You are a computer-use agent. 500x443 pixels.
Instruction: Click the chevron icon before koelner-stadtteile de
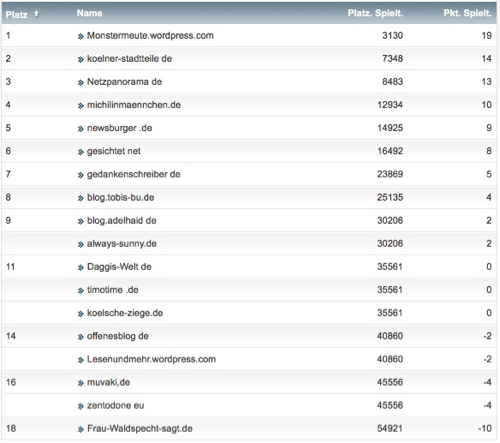[80, 60]
